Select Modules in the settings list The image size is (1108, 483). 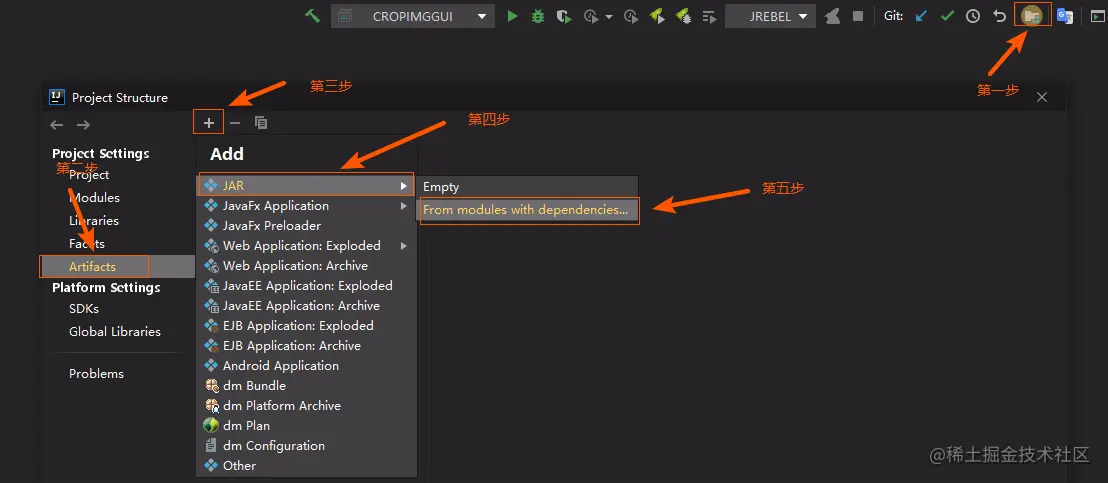(x=94, y=198)
